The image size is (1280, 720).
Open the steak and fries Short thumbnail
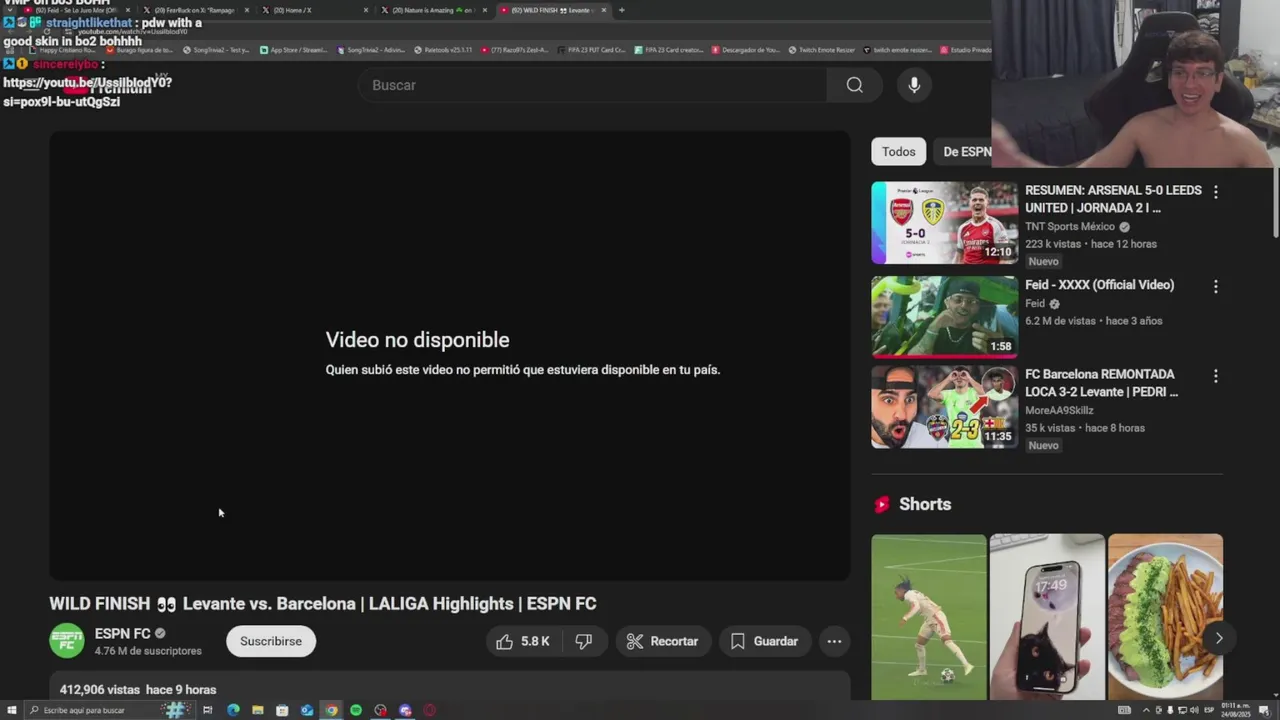coord(1165,617)
